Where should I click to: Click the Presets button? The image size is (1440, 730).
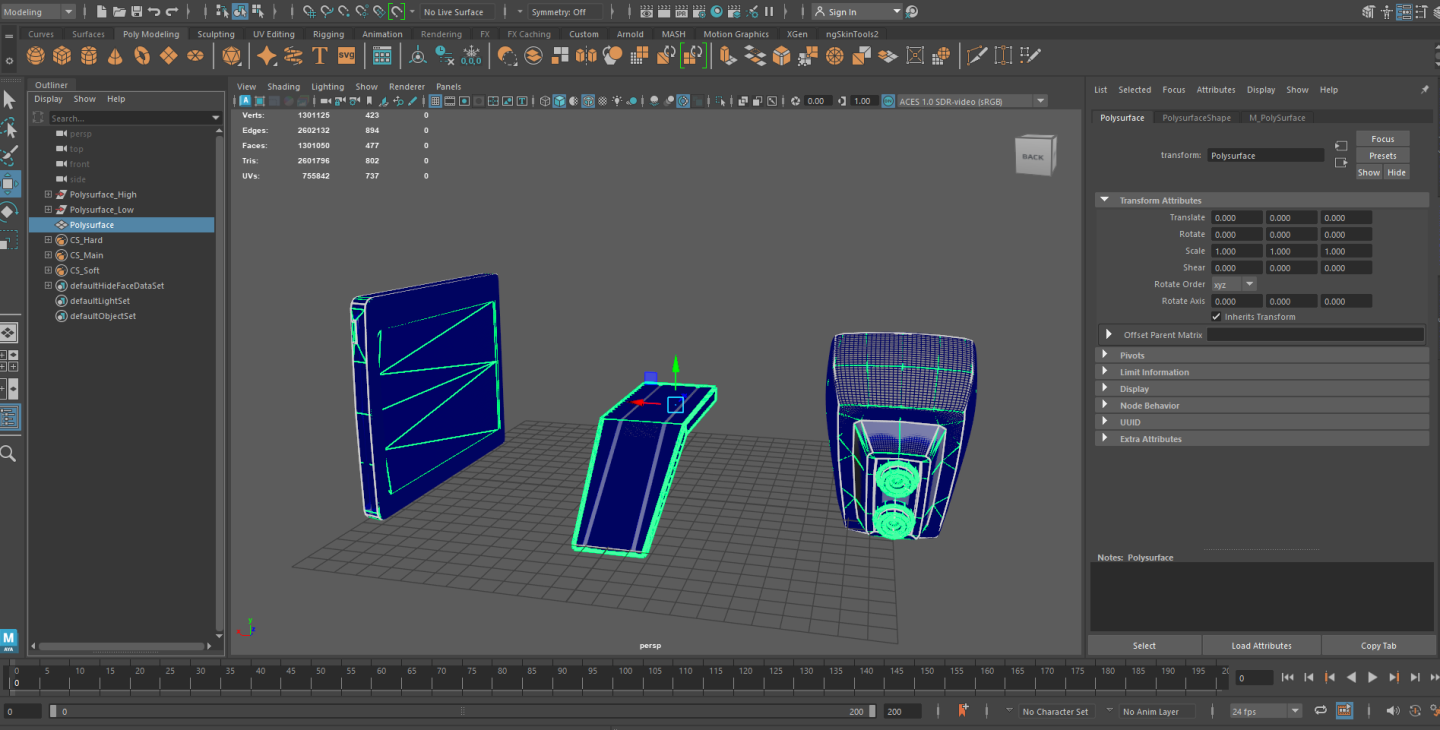1382,156
